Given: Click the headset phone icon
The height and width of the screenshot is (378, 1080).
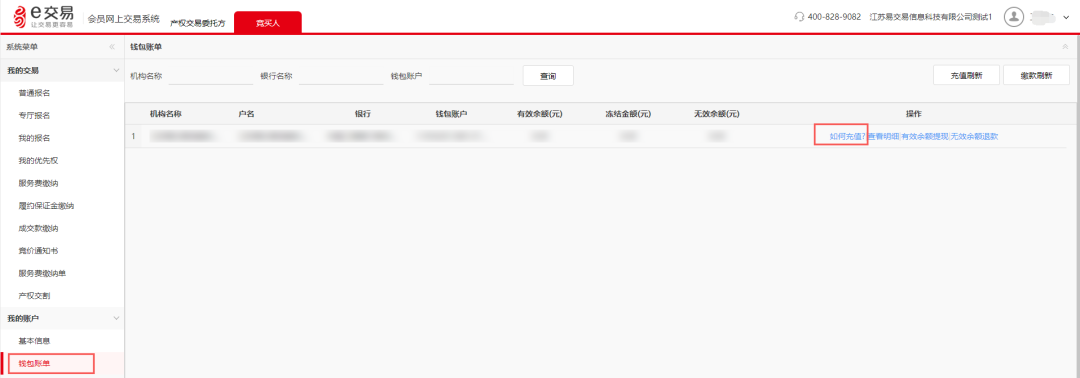Looking at the screenshot, I should coord(799,17).
